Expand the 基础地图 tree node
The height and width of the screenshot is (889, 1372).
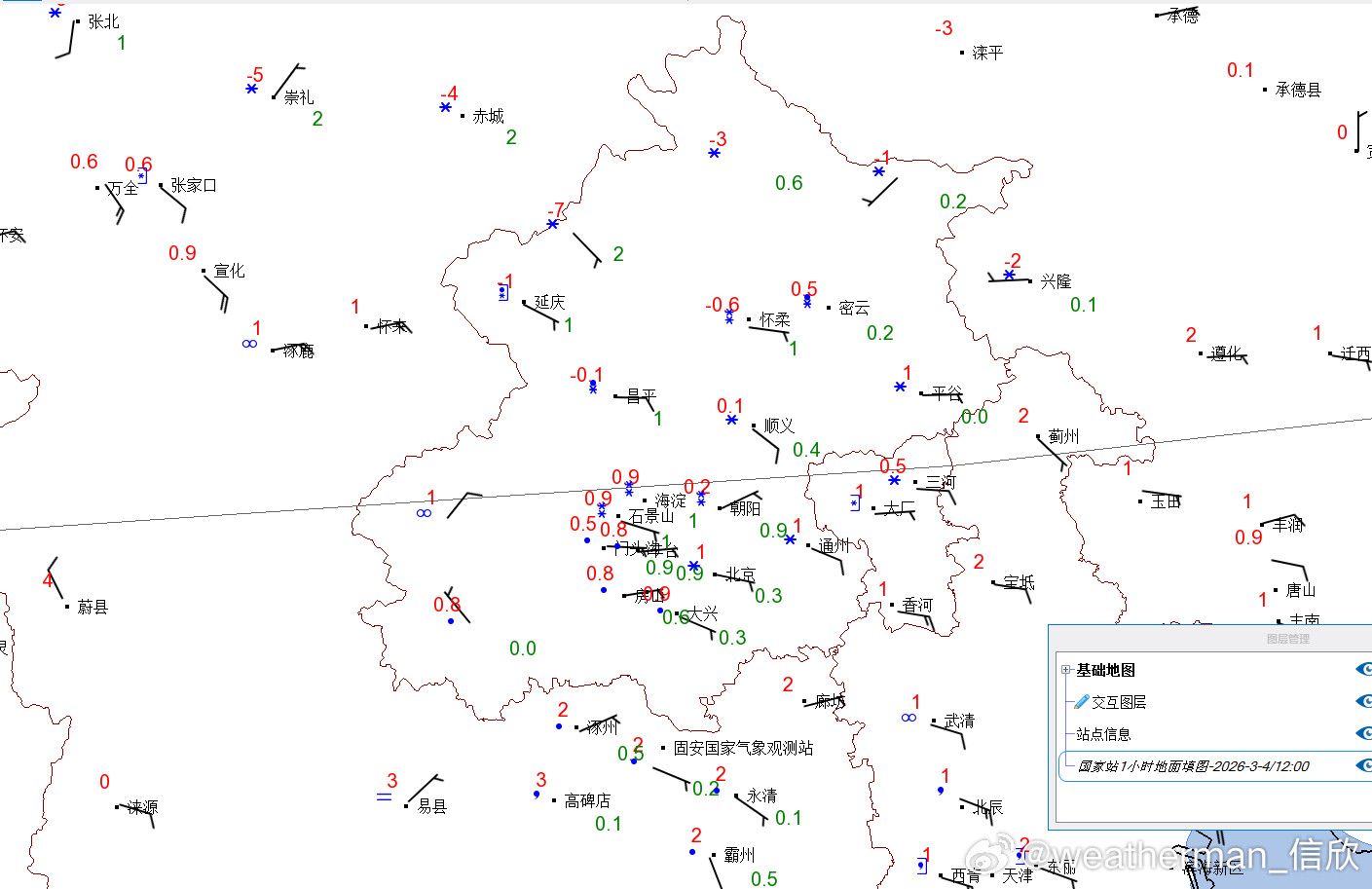point(1065,669)
